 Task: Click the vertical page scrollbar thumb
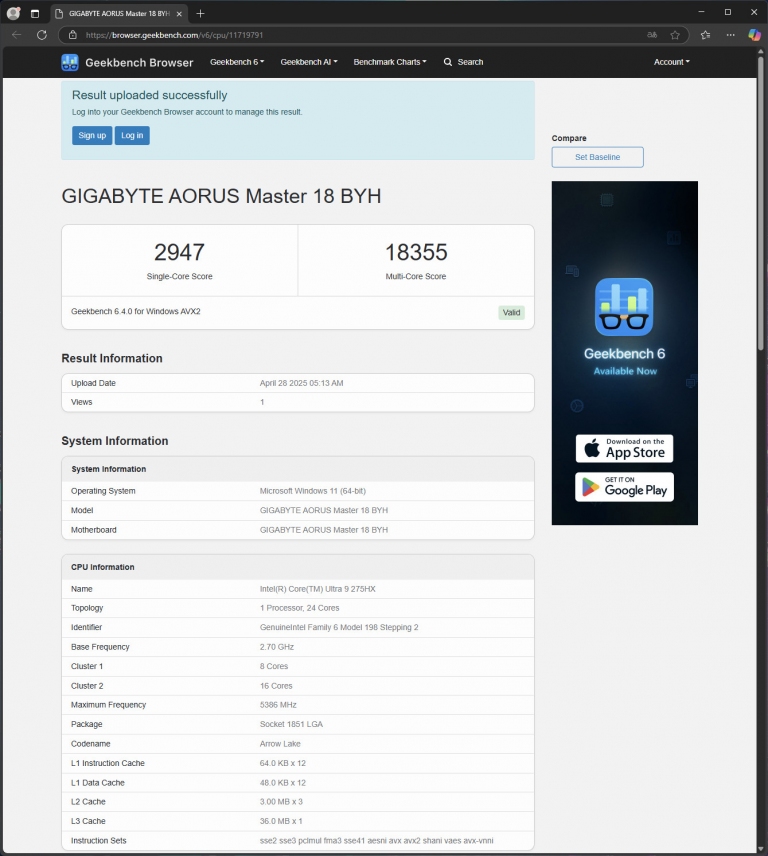point(761,202)
